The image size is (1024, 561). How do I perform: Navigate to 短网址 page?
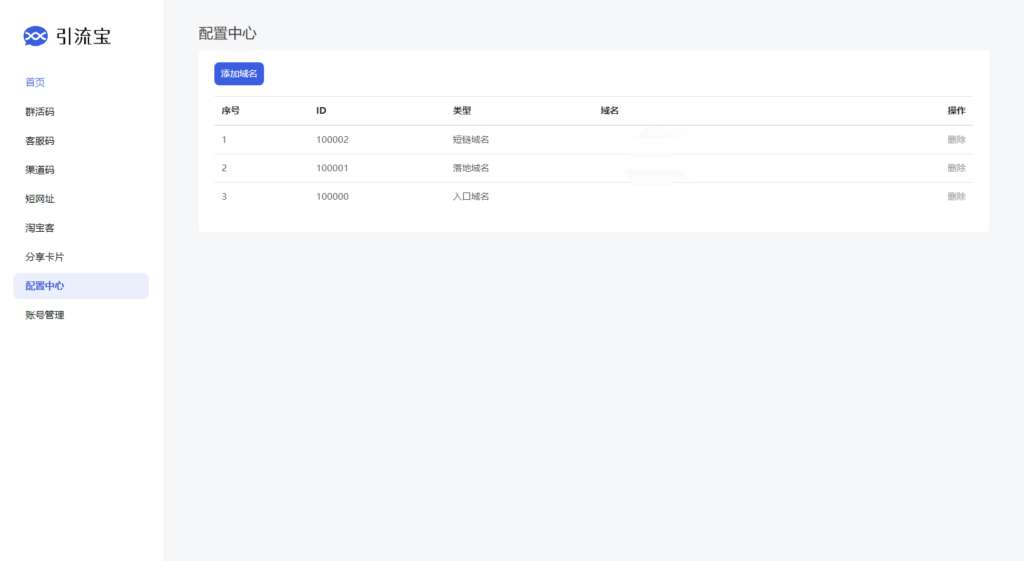click(40, 199)
